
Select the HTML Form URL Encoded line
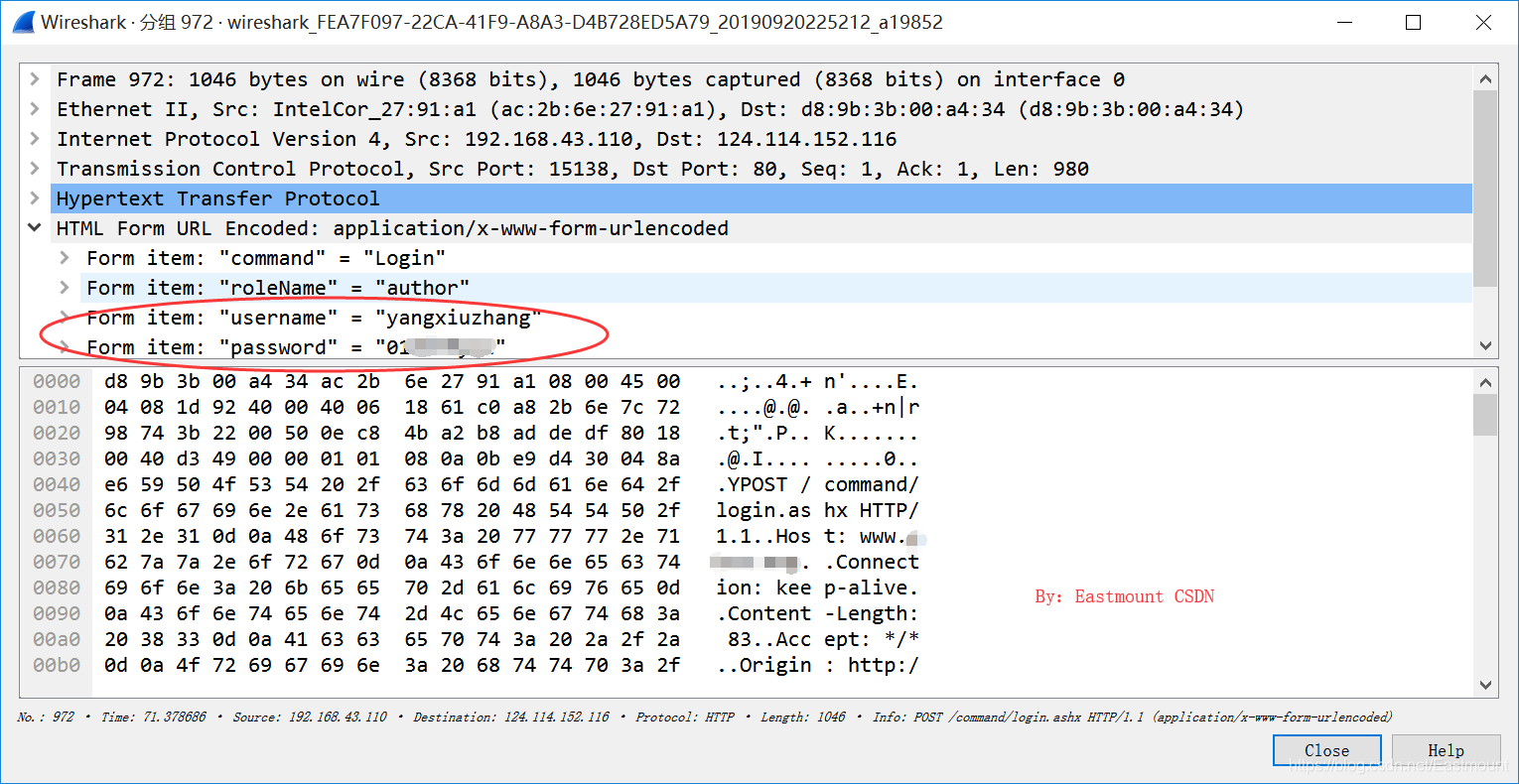tap(761, 228)
